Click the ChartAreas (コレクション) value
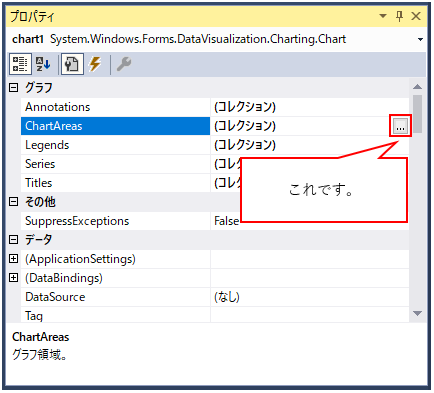434x393 pixels. click(x=245, y=126)
